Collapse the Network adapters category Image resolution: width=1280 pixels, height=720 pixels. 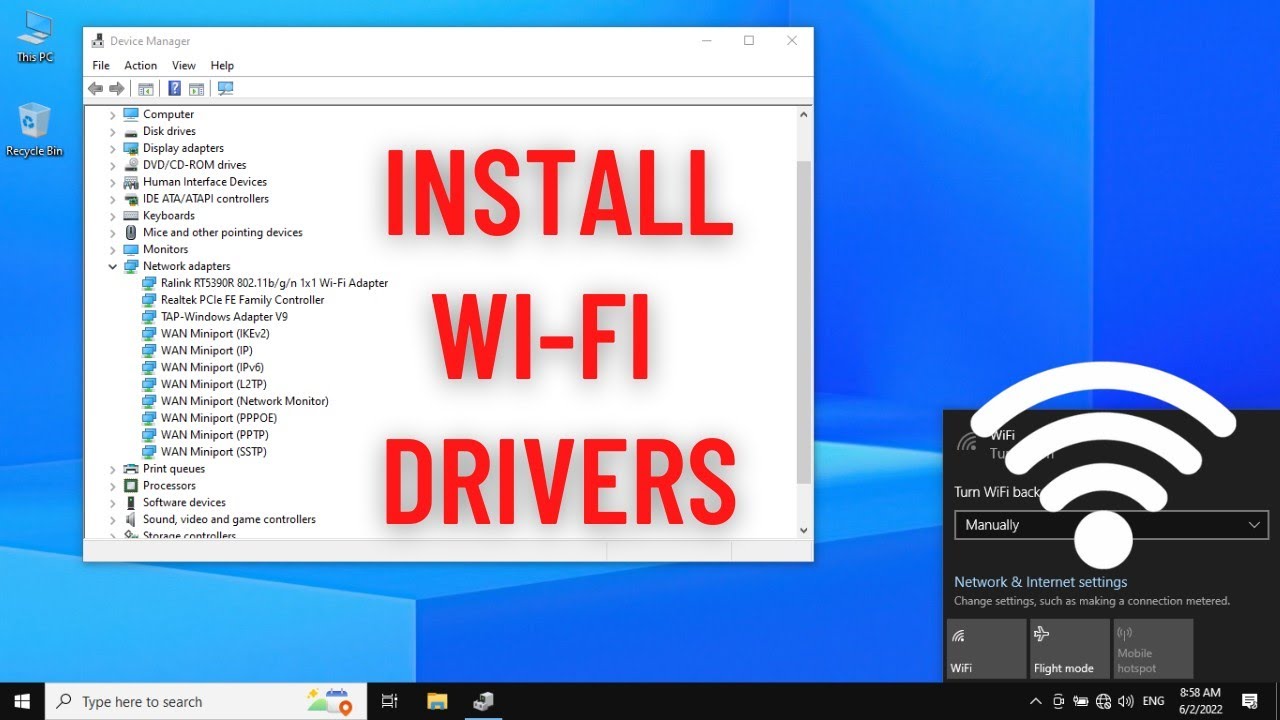(112, 266)
